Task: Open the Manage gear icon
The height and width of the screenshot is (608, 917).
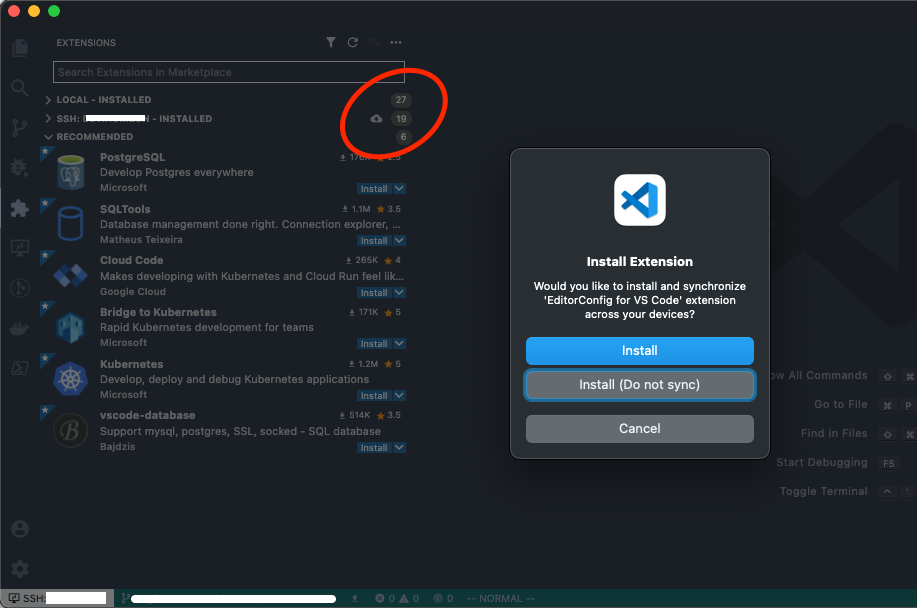Action: point(20,569)
